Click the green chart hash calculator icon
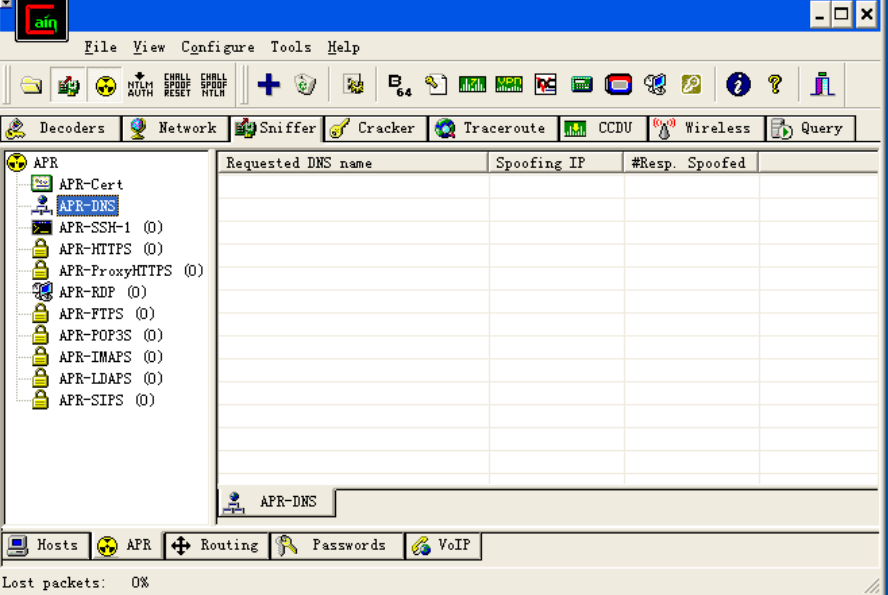Screen dimensions: 888x595 click(472, 85)
